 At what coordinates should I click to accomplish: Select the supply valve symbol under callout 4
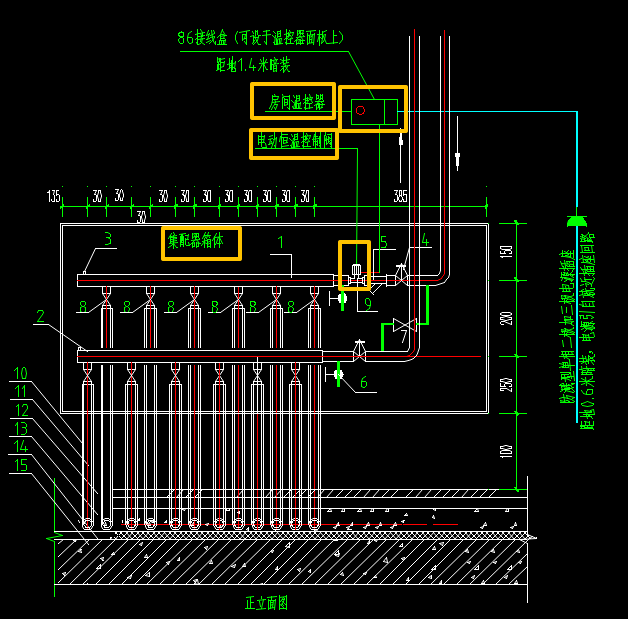401,274
